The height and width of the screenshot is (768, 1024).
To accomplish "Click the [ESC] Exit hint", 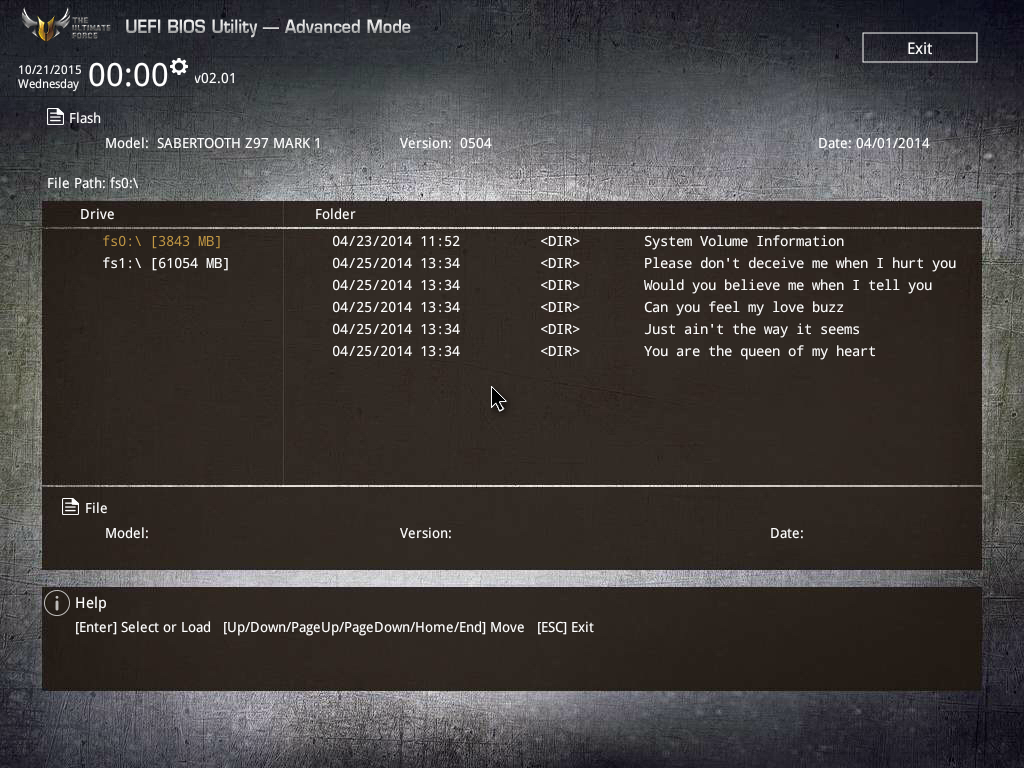I will tap(566, 627).
